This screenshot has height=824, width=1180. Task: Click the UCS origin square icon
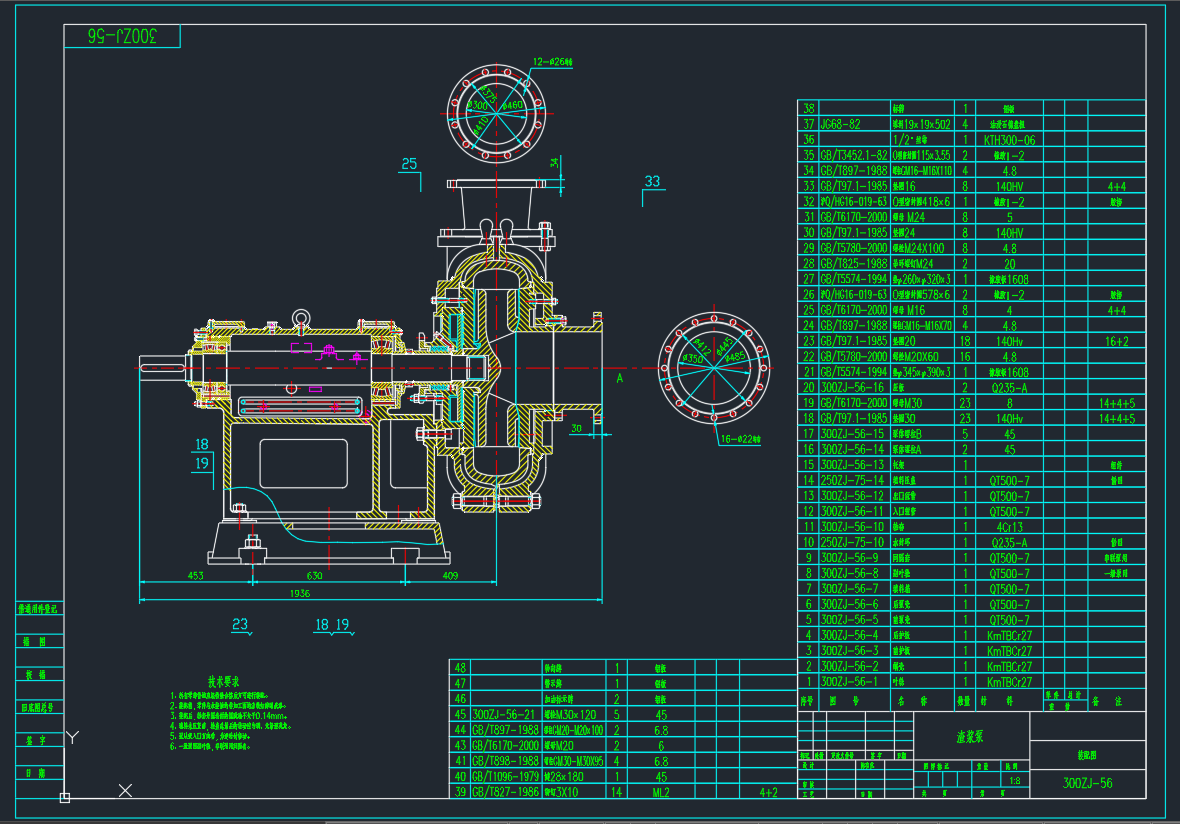point(65,797)
